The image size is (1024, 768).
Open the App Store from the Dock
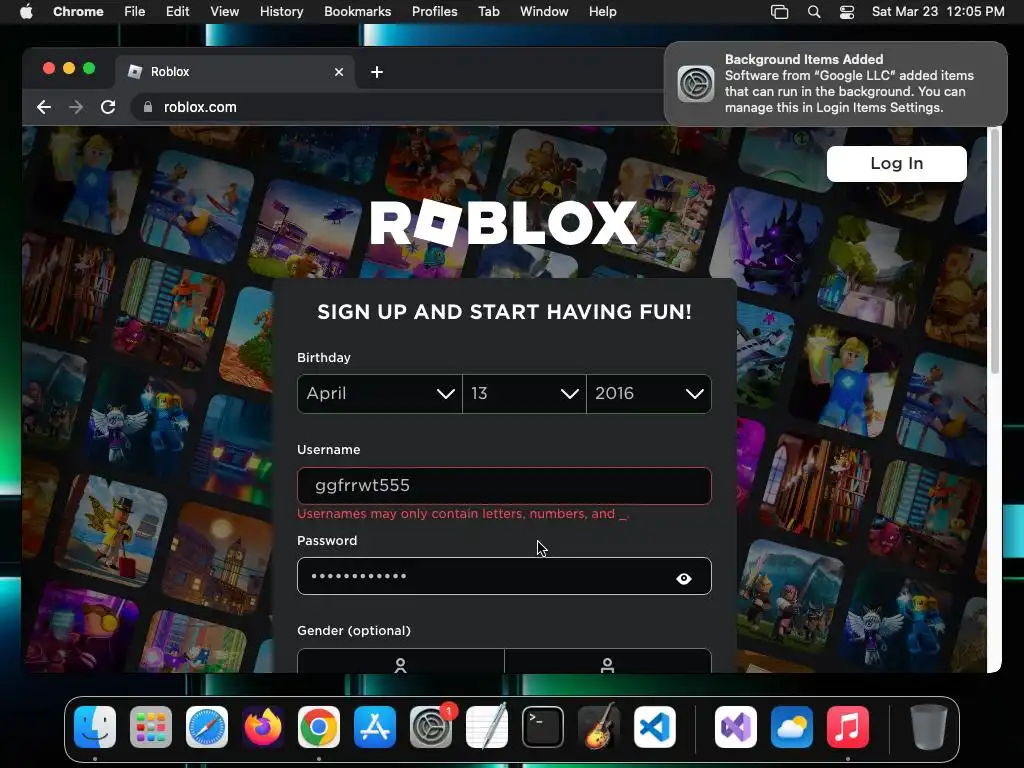click(x=375, y=727)
